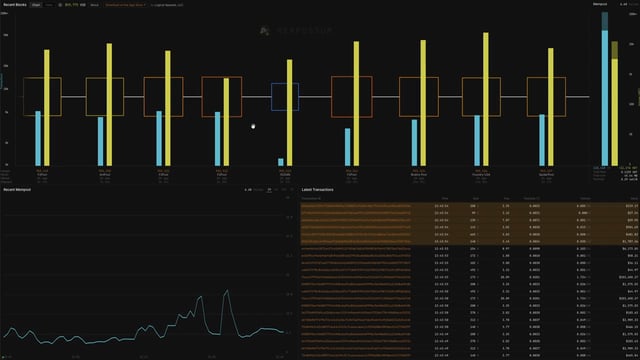The image size is (640, 360).
Task: Click the tall blue Mempool bar at right
Action: tap(605, 89)
